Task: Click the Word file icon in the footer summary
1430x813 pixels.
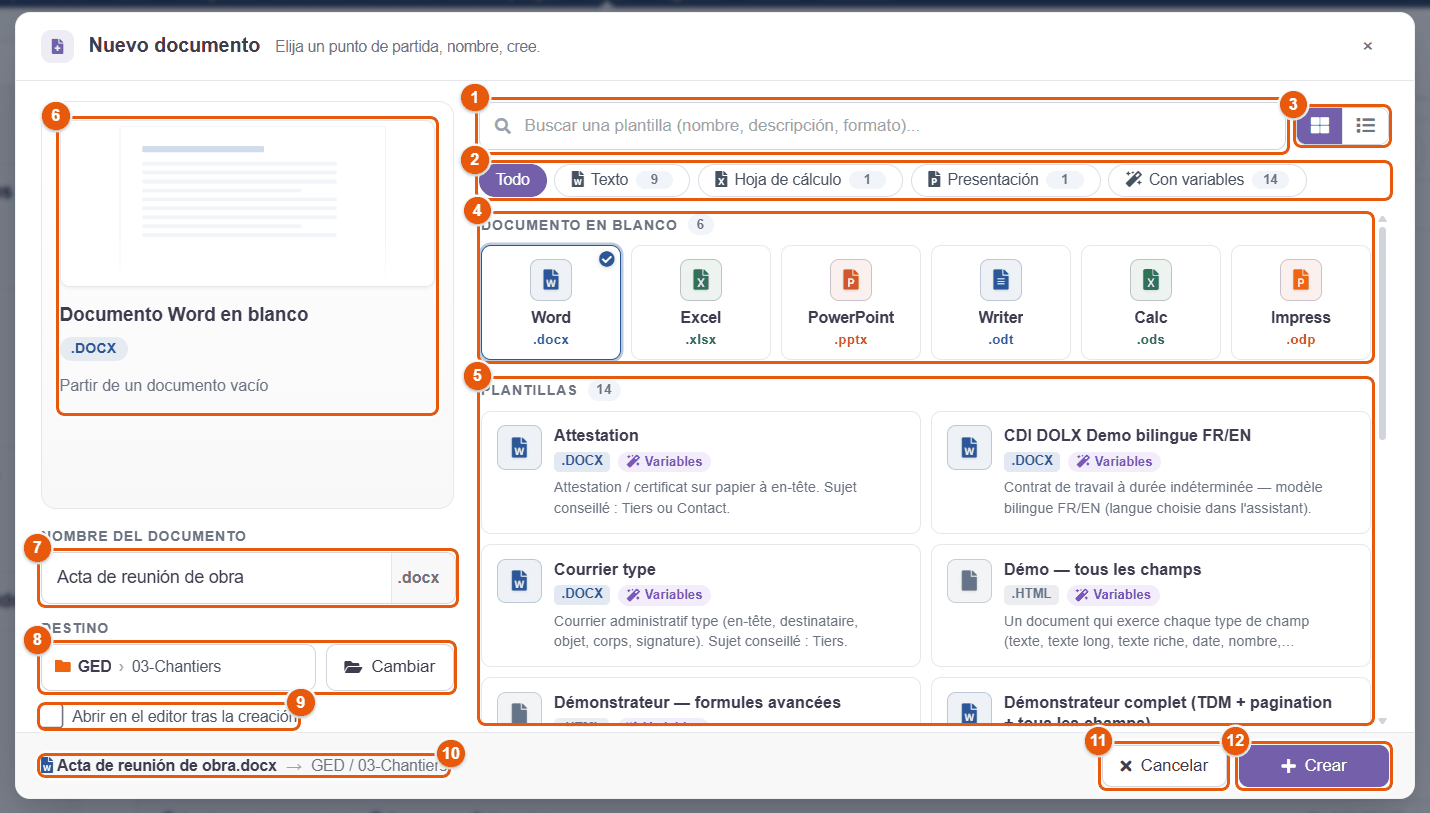Action: click(47, 766)
